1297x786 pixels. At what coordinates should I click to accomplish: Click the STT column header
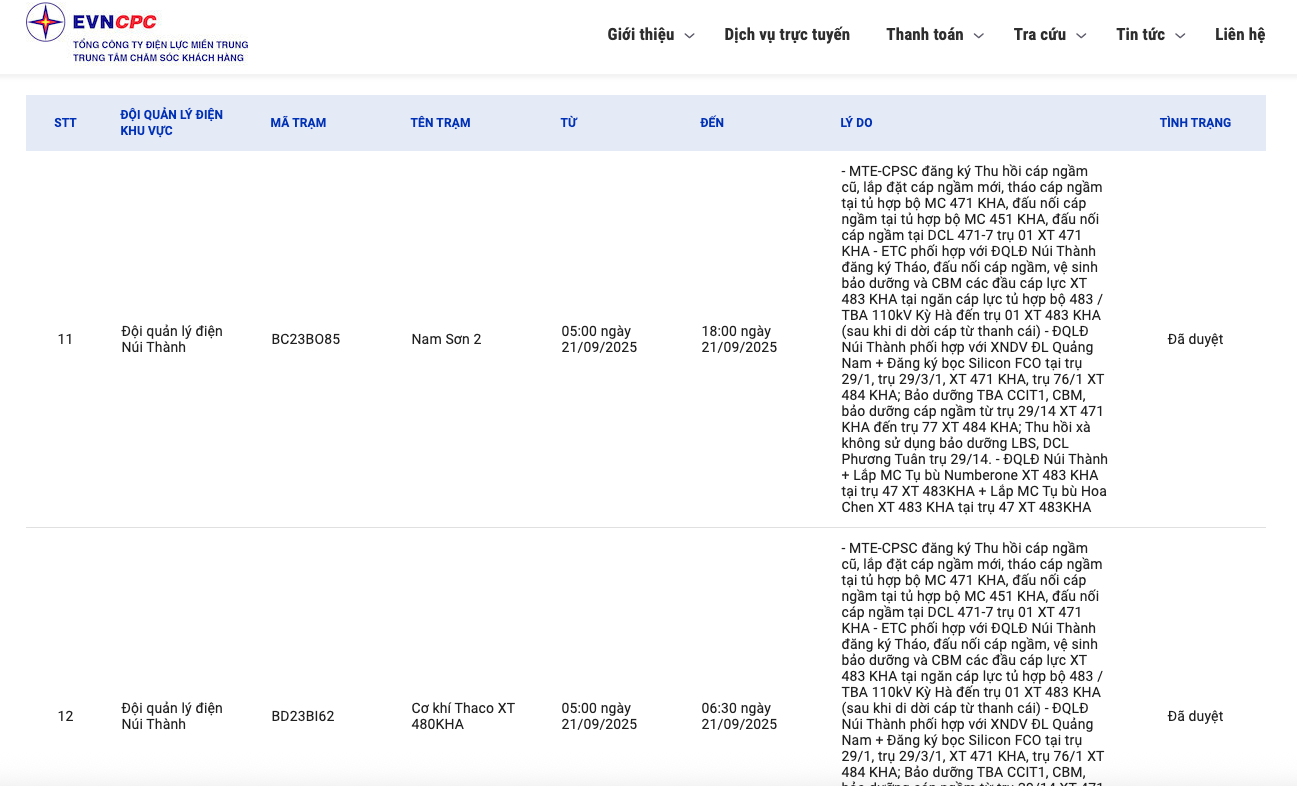[65, 123]
